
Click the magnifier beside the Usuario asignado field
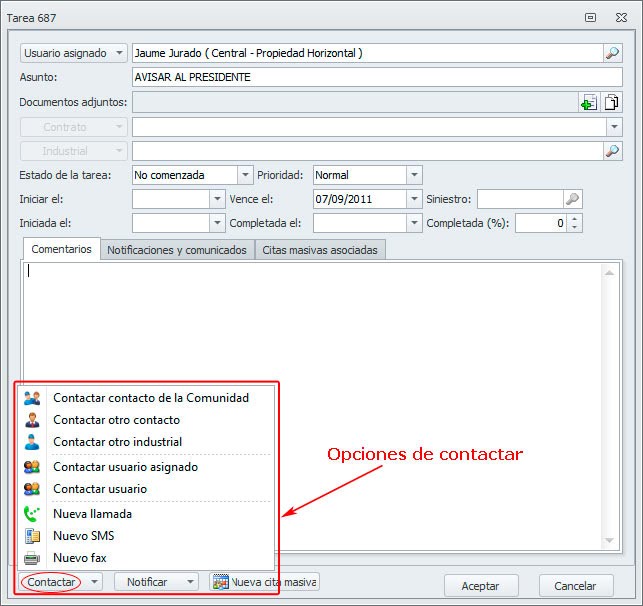tap(613, 53)
